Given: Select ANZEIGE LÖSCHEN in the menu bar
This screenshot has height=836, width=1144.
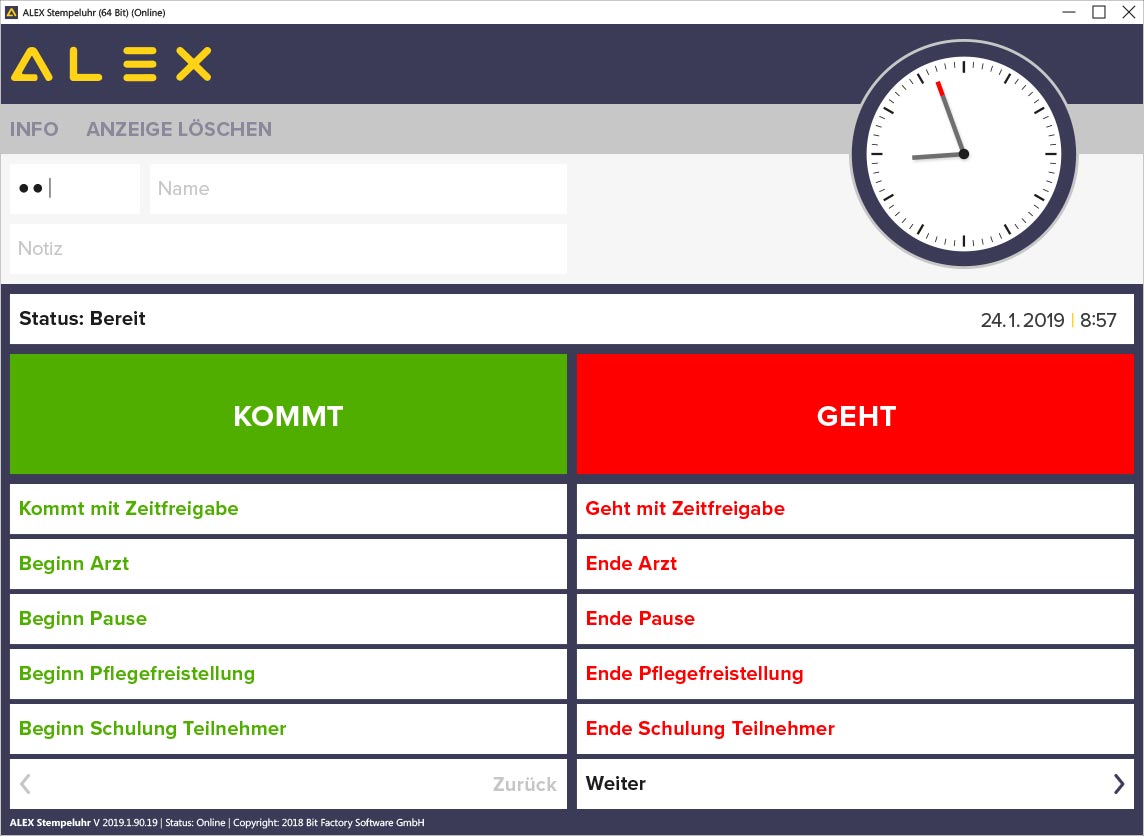Looking at the screenshot, I should click(179, 129).
